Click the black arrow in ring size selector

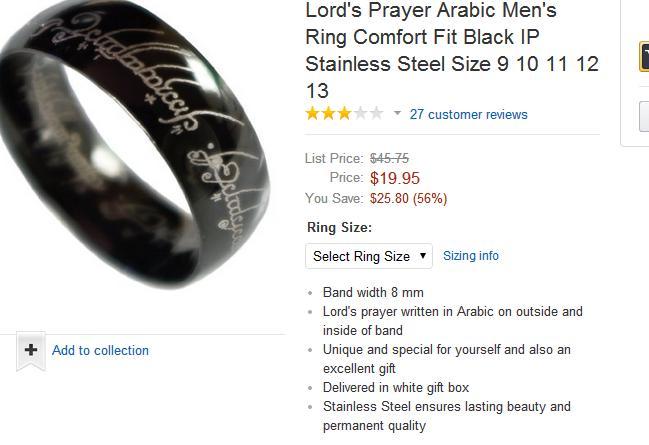[x=423, y=256]
